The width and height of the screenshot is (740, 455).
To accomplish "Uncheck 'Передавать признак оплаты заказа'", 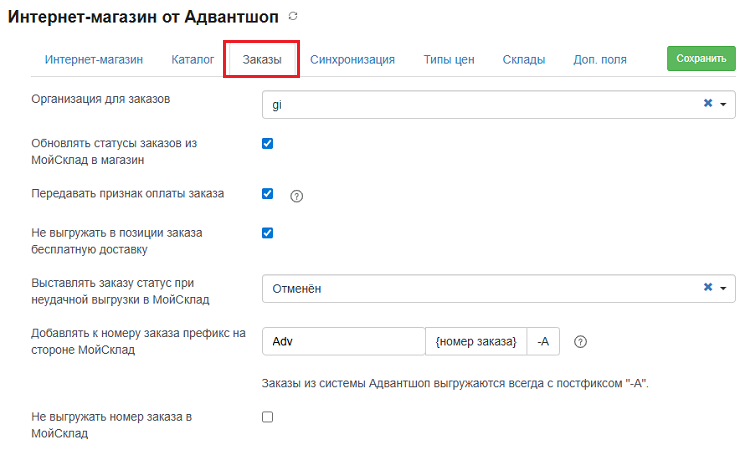I will pyautogui.click(x=268, y=194).
